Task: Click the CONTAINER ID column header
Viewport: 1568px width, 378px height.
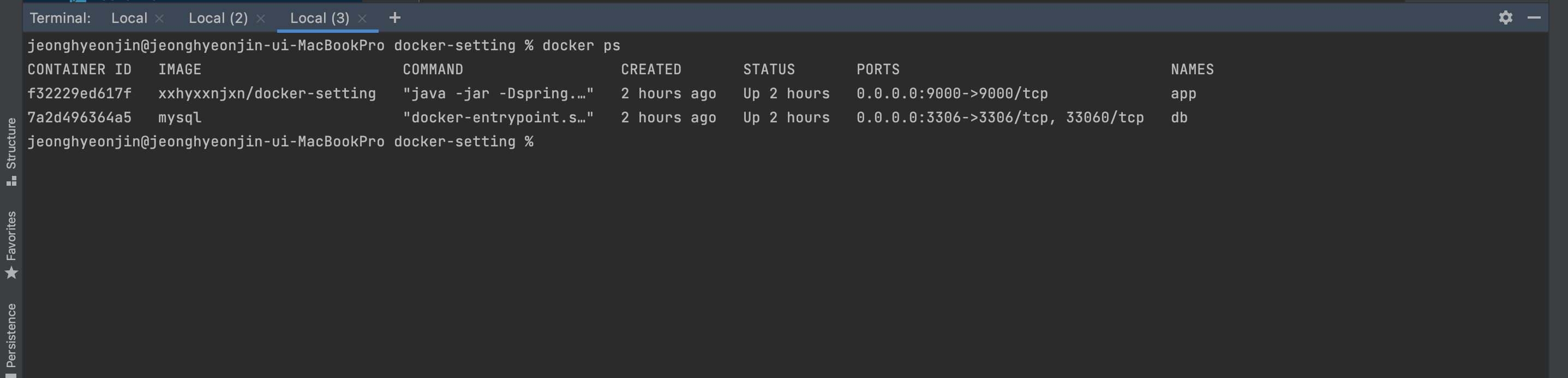Action: pos(79,69)
